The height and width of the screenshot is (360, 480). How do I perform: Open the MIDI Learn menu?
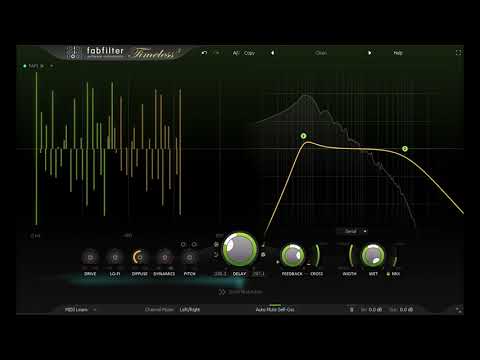pos(76,309)
